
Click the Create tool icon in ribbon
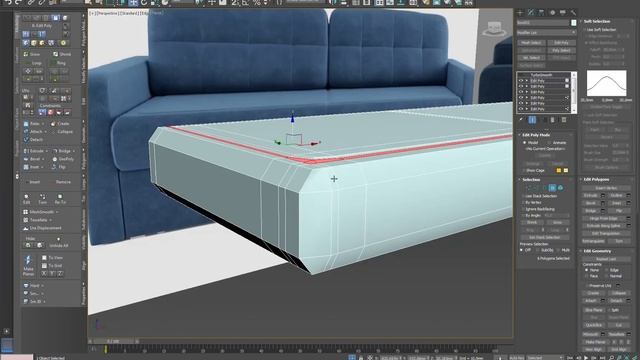pyautogui.click(x=53, y=123)
